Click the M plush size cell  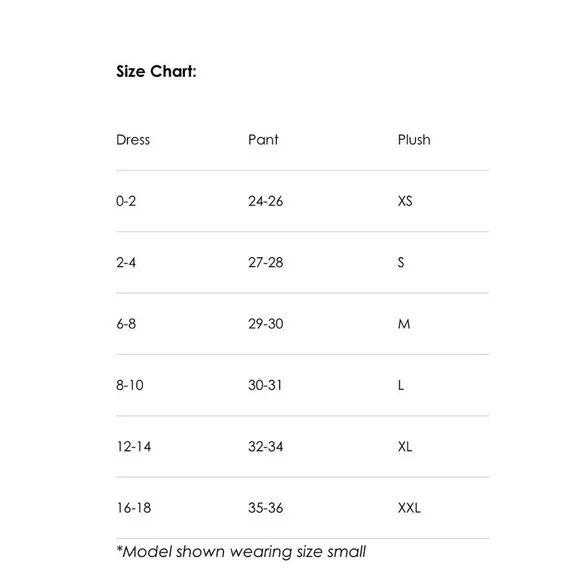404,324
